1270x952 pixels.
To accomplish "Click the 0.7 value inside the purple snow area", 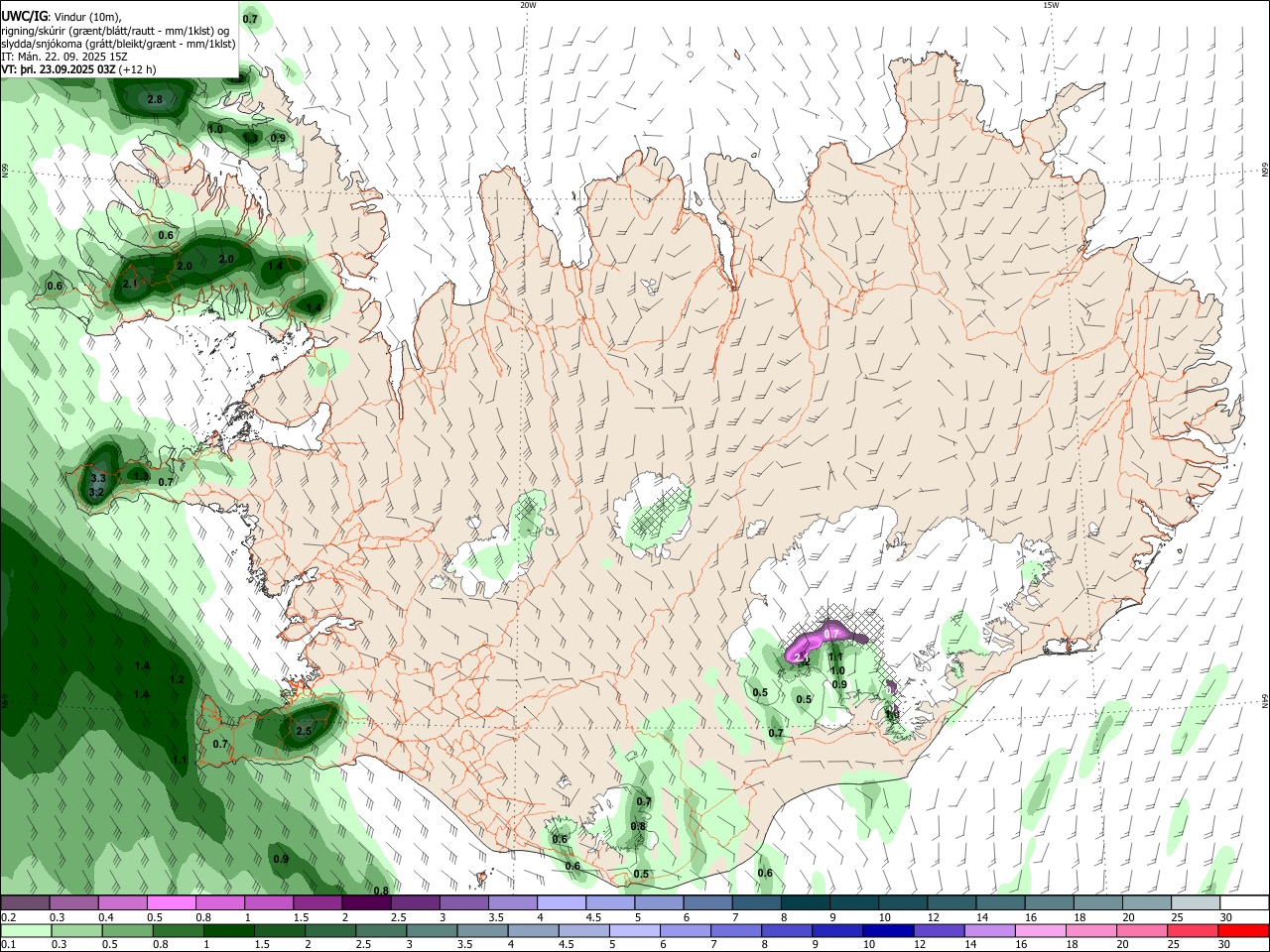I will coord(832,634).
